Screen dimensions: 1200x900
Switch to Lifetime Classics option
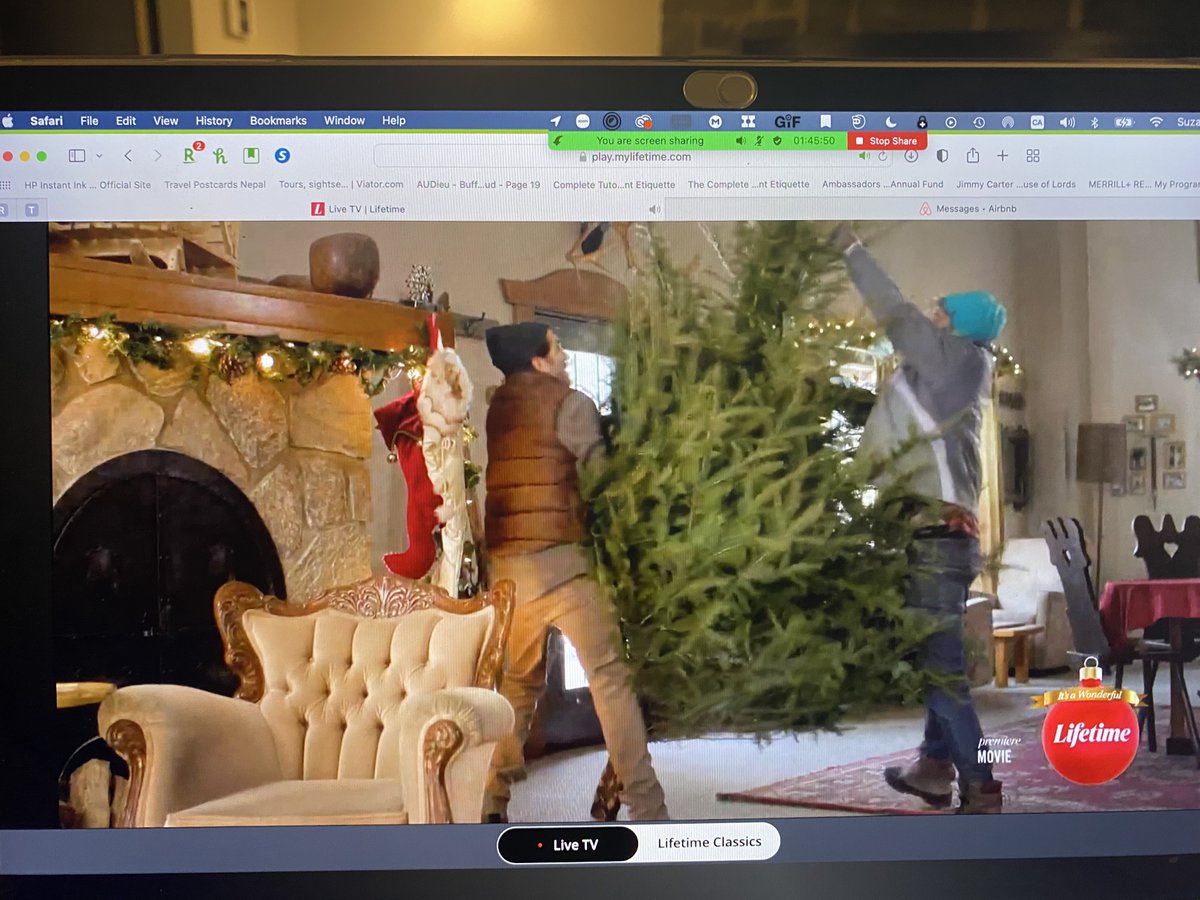[x=709, y=842]
